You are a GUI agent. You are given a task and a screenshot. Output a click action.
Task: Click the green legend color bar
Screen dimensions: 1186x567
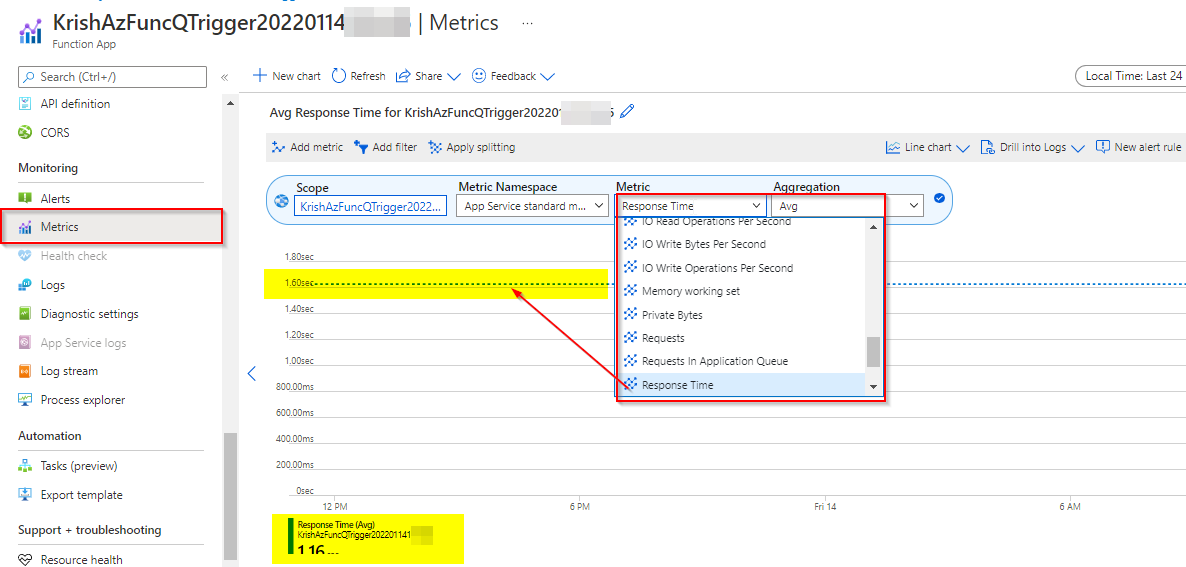coord(290,538)
